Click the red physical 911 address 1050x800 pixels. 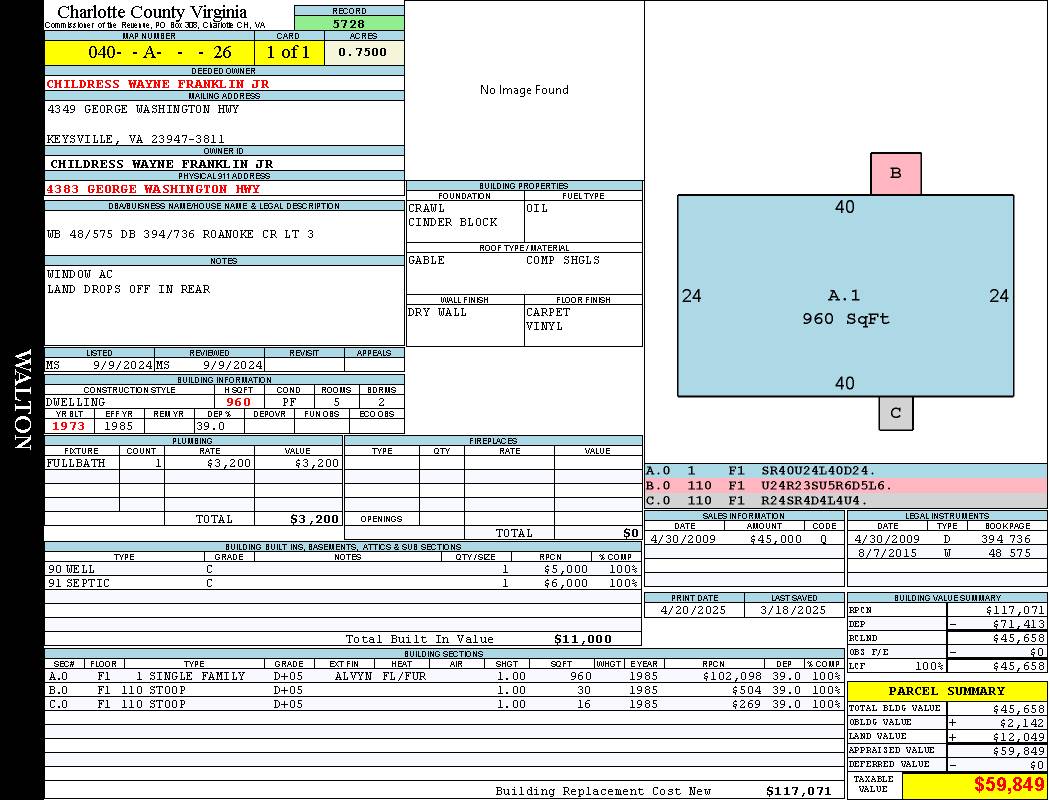click(x=153, y=188)
